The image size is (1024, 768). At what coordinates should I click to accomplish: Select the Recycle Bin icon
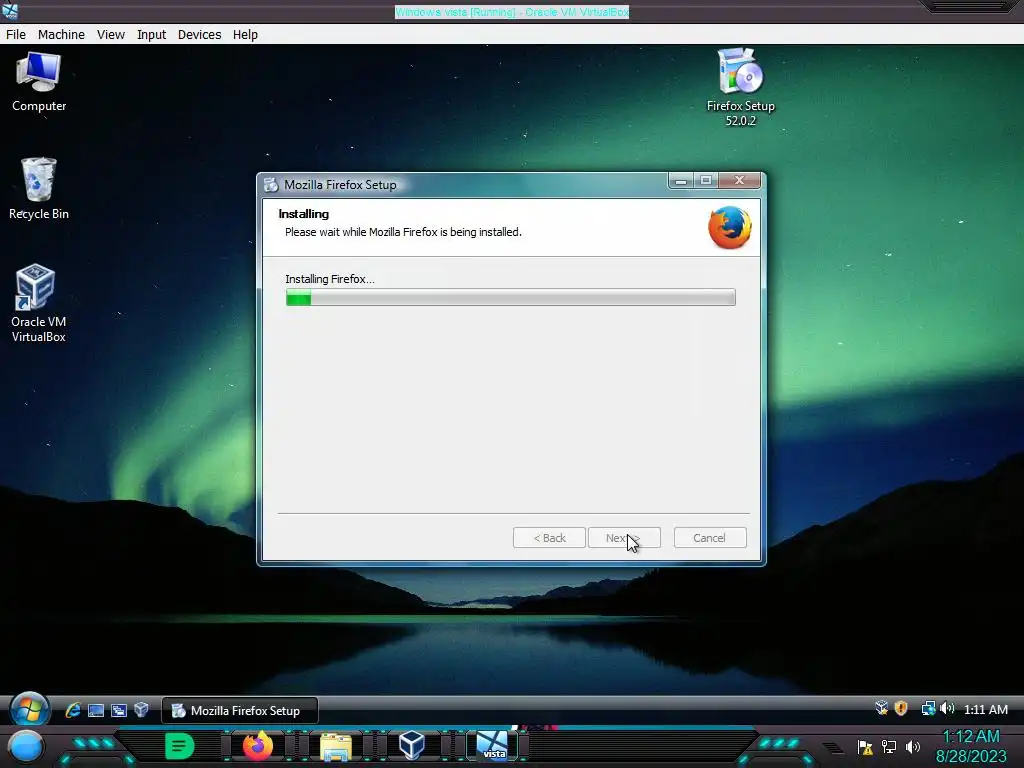click(x=39, y=189)
